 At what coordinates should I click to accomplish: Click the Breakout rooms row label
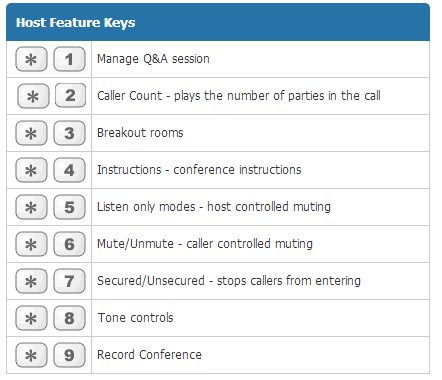pyautogui.click(x=140, y=133)
